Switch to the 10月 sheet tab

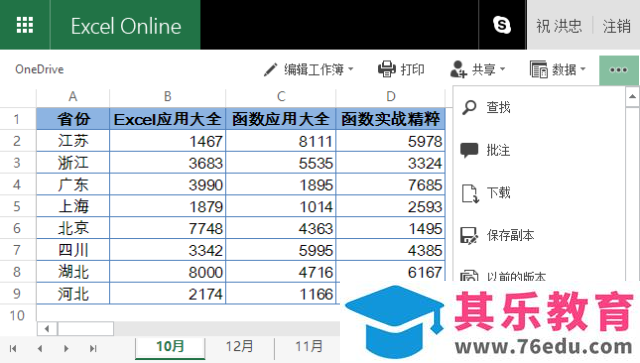coord(170,347)
